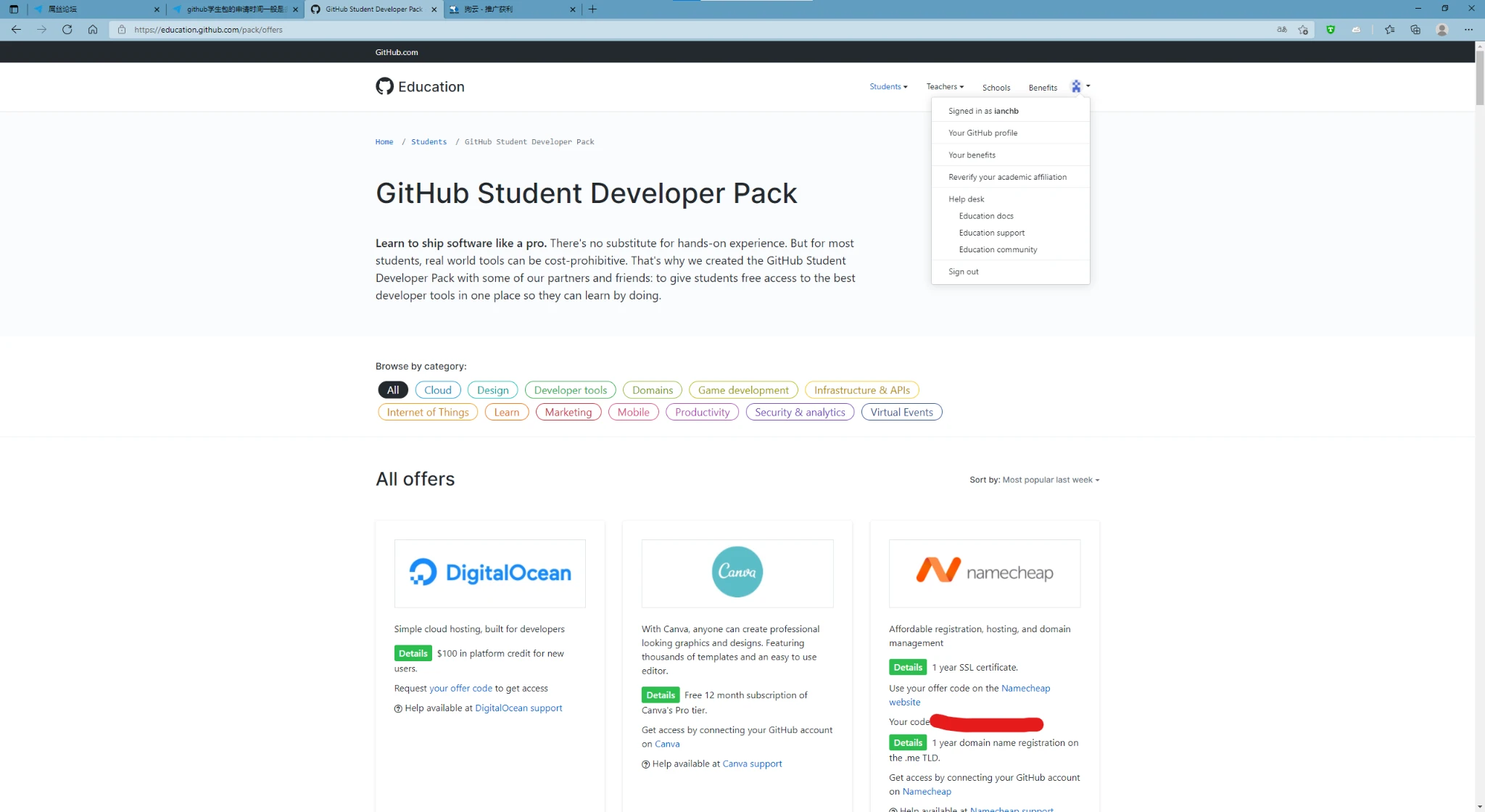Open a new browser tab
This screenshot has height=812, width=1485.
[592, 9]
